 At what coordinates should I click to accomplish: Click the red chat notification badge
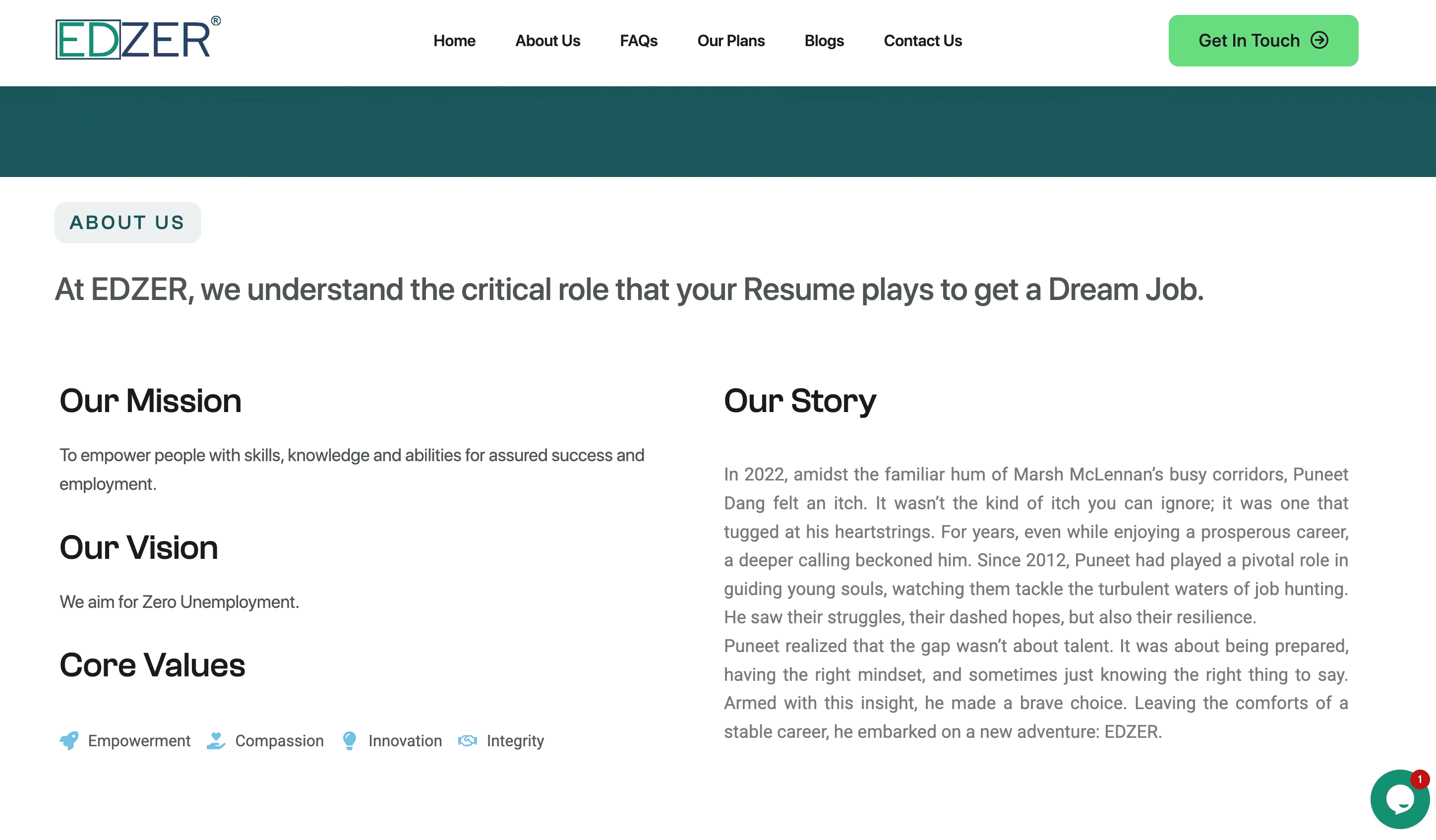[1420, 779]
